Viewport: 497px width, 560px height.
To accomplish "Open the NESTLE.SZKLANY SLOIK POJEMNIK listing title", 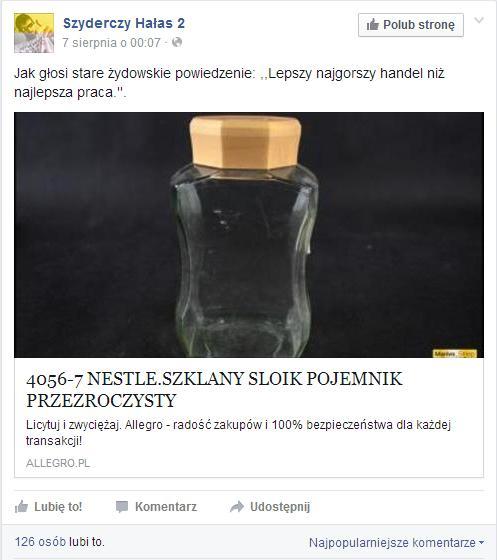I will click(x=214, y=389).
